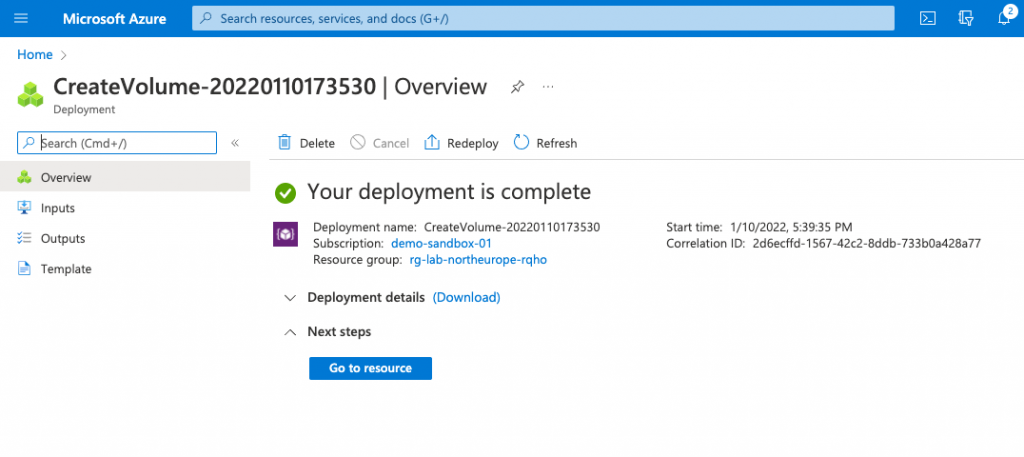Open Directories and subscriptions filter icon

(x=966, y=18)
